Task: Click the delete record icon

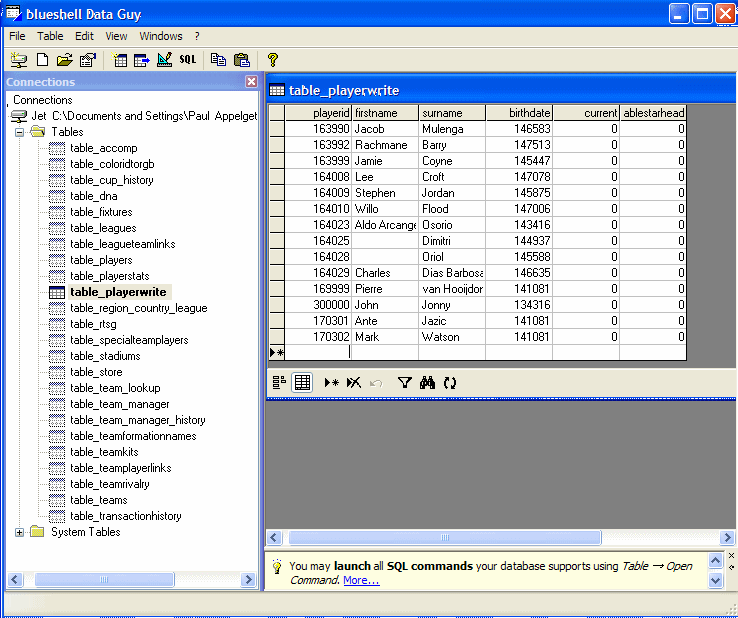Action: pyautogui.click(x=353, y=382)
